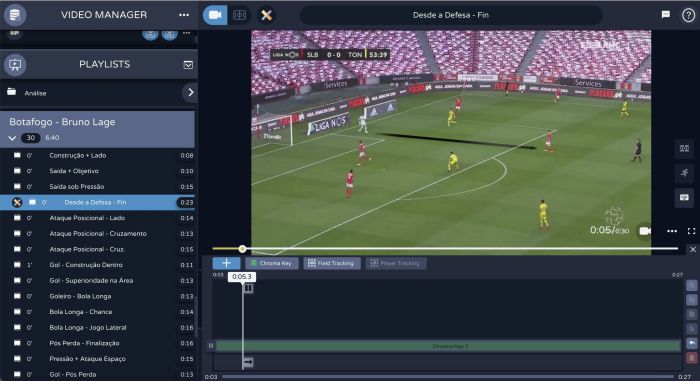Select the running player icon on right sidebar
This screenshot has width=700, height=381.
point(684,173)
